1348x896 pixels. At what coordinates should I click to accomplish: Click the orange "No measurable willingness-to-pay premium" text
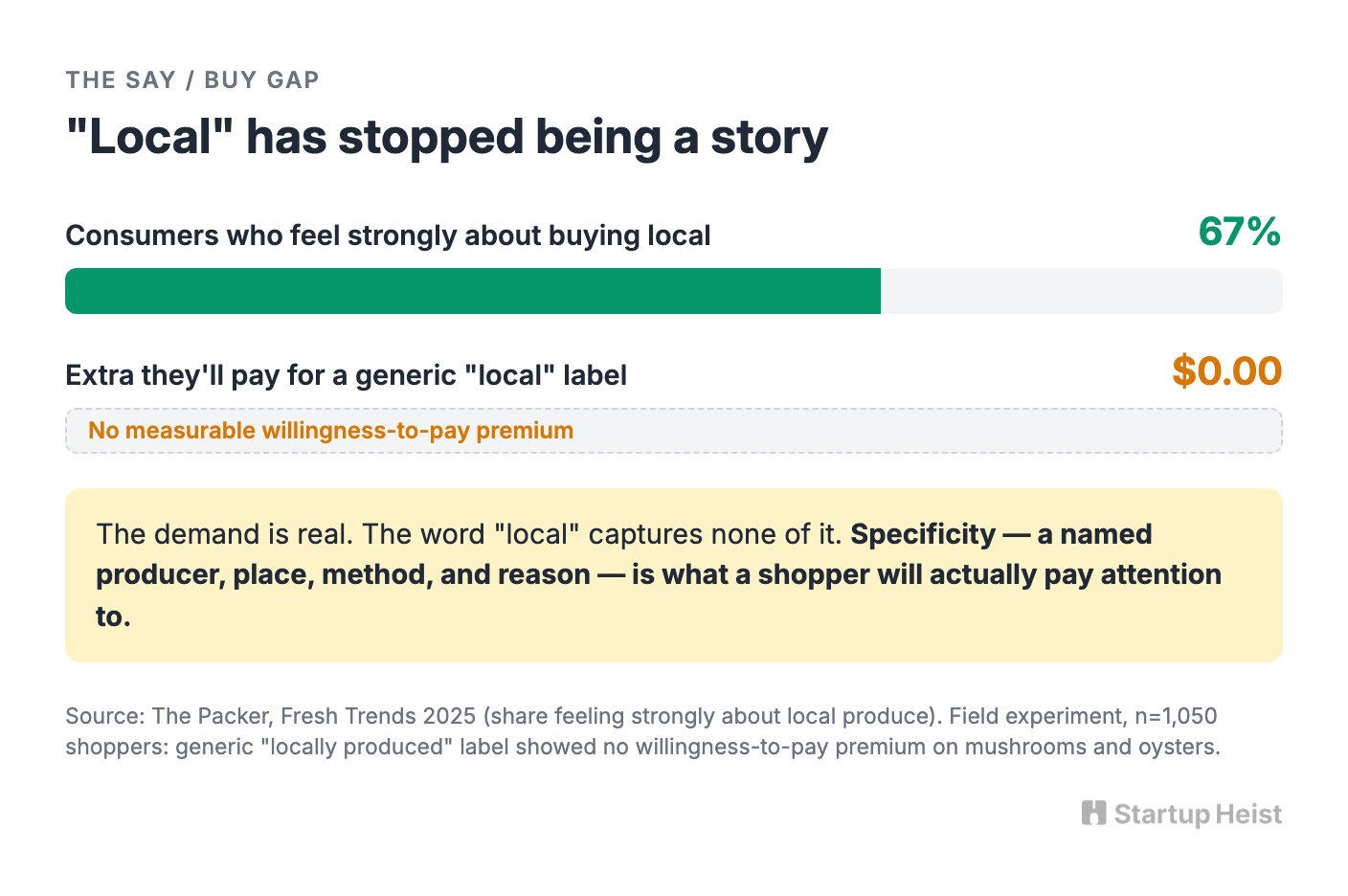click(x=331, y=431)
